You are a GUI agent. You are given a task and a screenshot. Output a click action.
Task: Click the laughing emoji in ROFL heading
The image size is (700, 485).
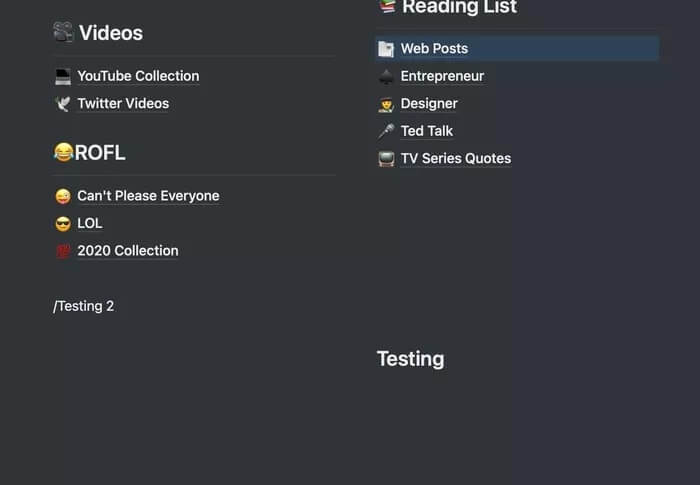(63, 152)
